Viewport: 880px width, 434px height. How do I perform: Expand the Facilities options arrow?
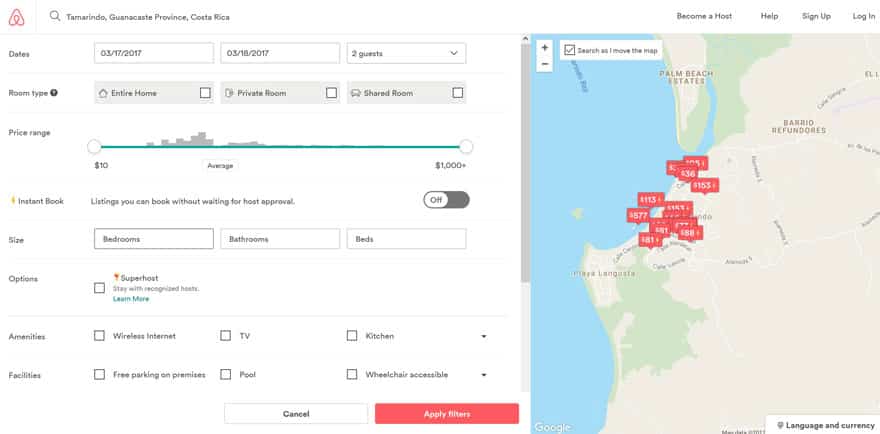[x=484, y=375]
